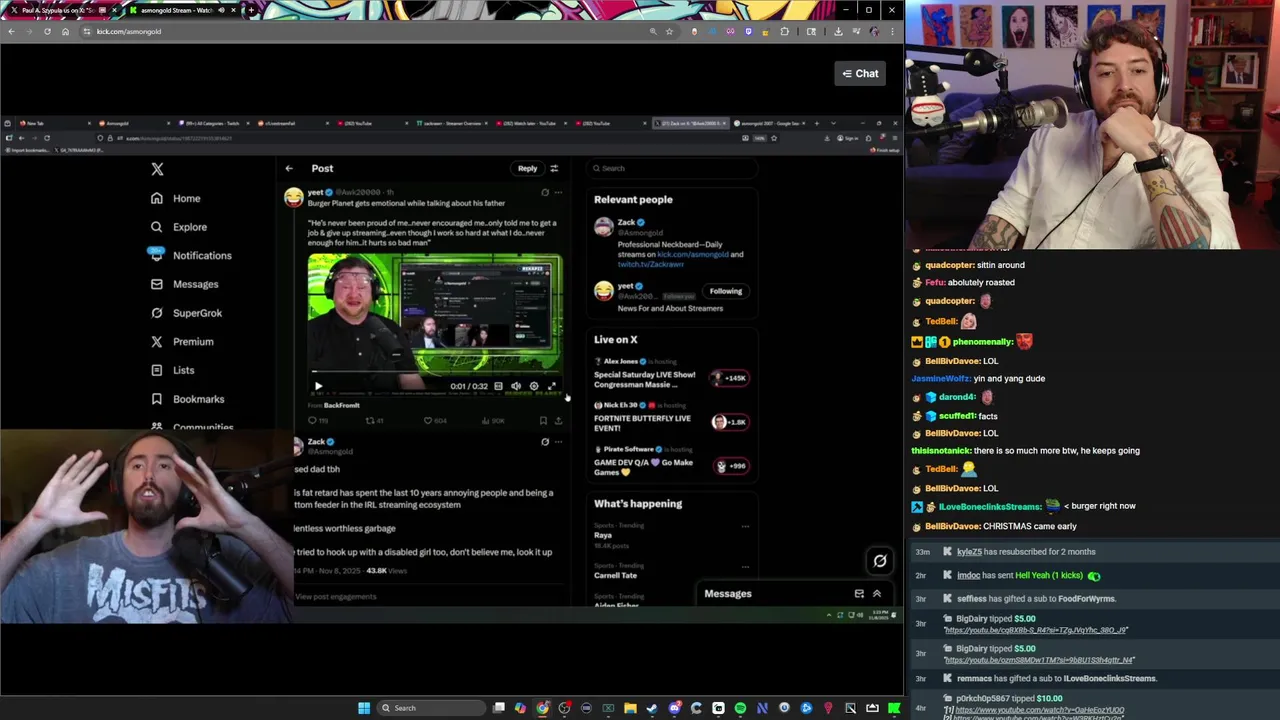The image size is (1280, 720).
Task: Open reply filter settings icon beside Reply
Action: click(x=554, y=168)
